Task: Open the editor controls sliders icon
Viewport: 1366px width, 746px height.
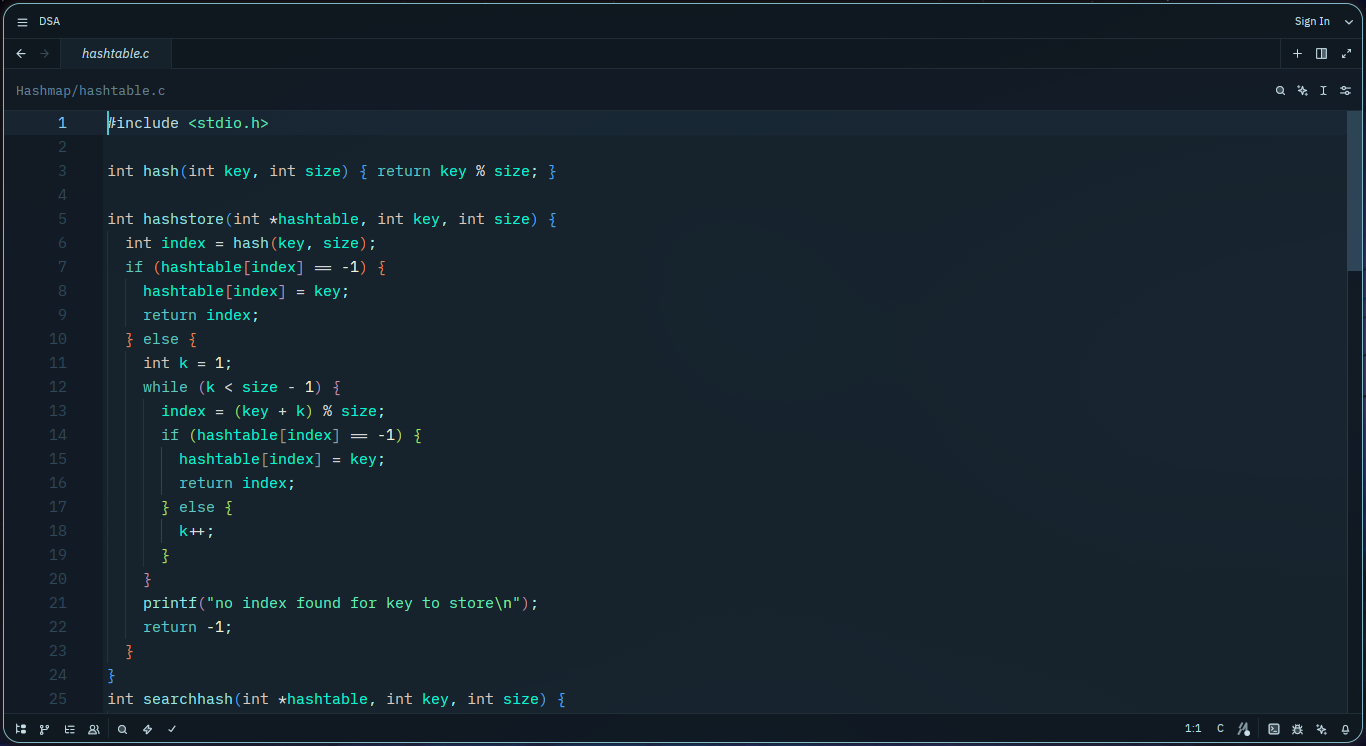Action: tap(1345, 91)
